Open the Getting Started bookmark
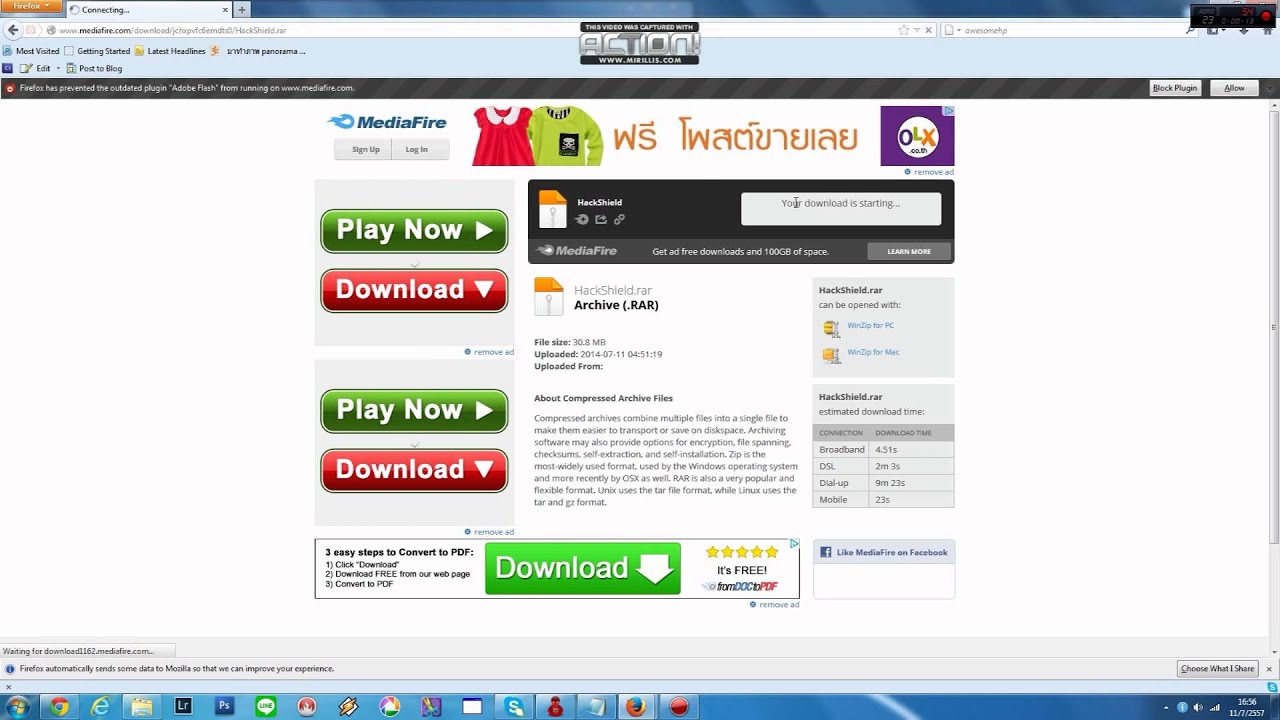Viewport: 1280px width, 720px height. 97,51
